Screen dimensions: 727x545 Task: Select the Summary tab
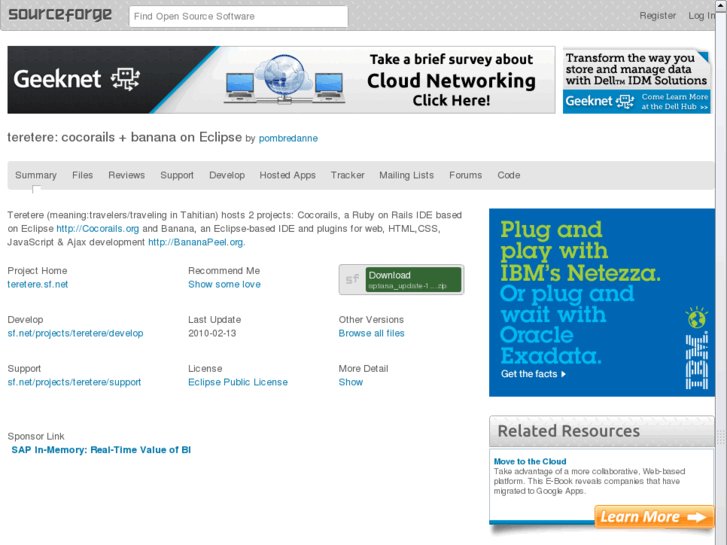36,175
